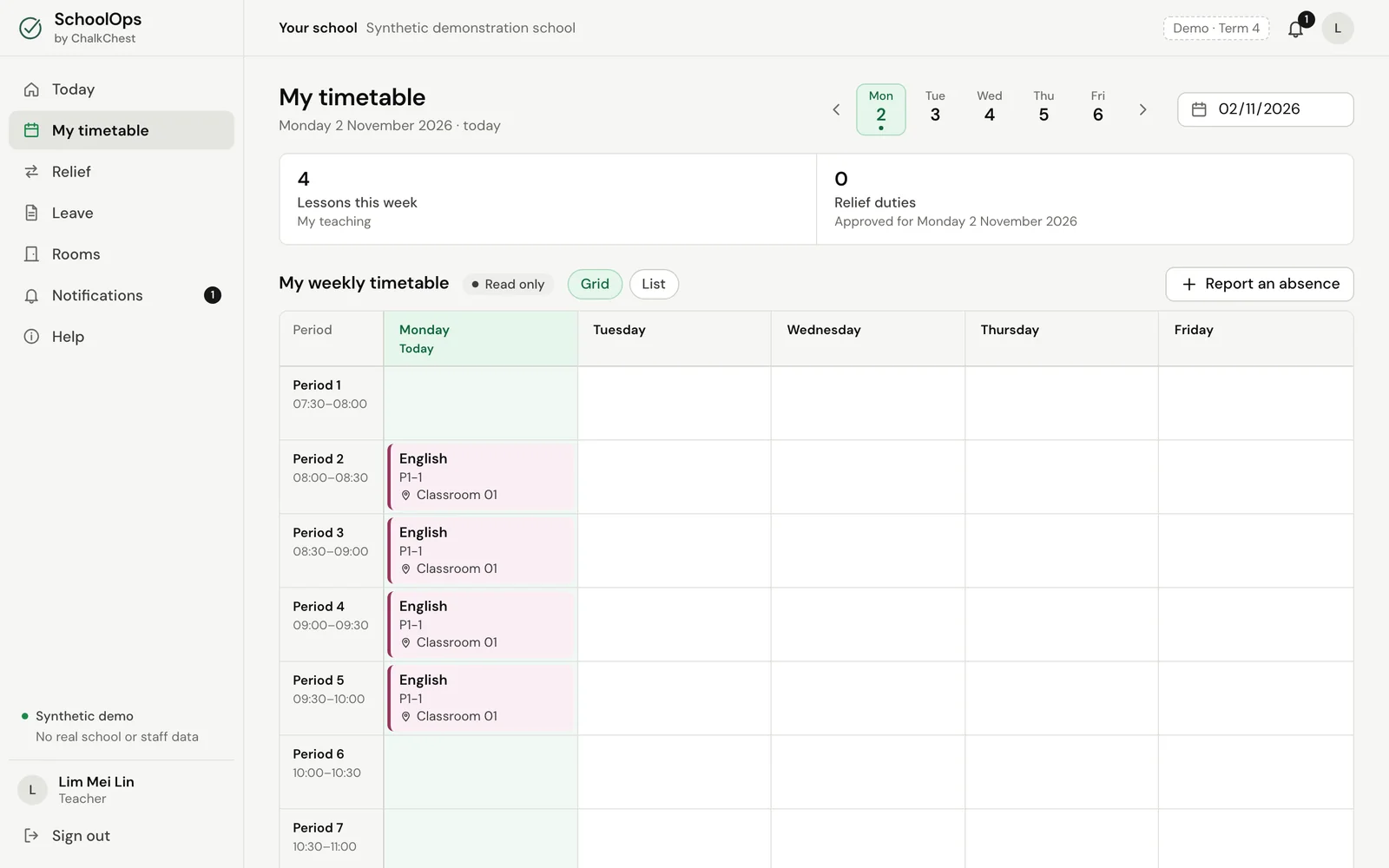This screenshot has height=868, width=1389.
Task: Open My timetable in the sidebar
Action: click(x=122, y=130)
